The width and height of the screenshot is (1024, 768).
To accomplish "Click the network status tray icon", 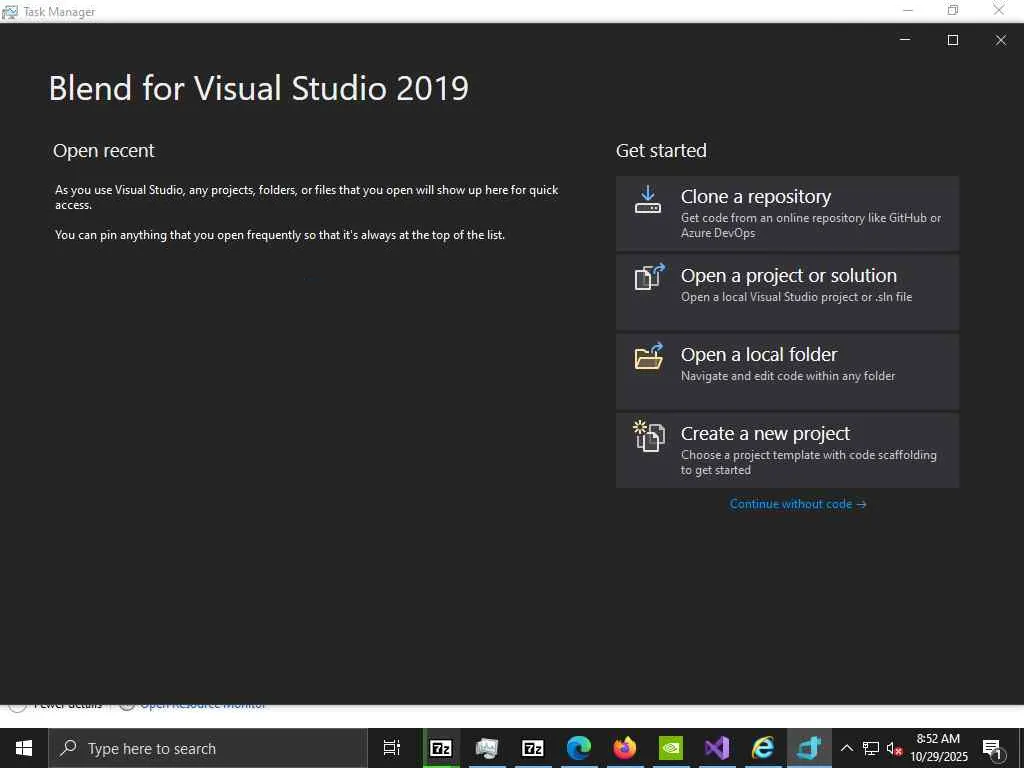I will [x=871, y=748].
